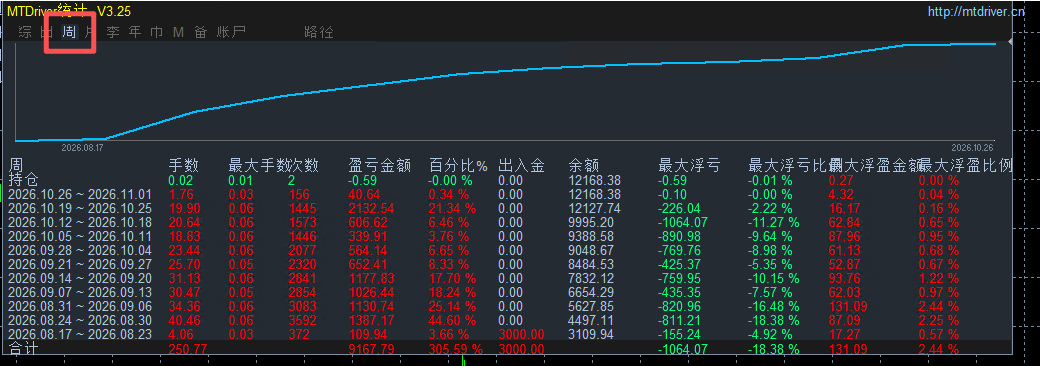Select the 2026.08.31 ~ 2026.09.06 week row
The height and width of the screenshot is (366, 1040).
coord(80,307)
